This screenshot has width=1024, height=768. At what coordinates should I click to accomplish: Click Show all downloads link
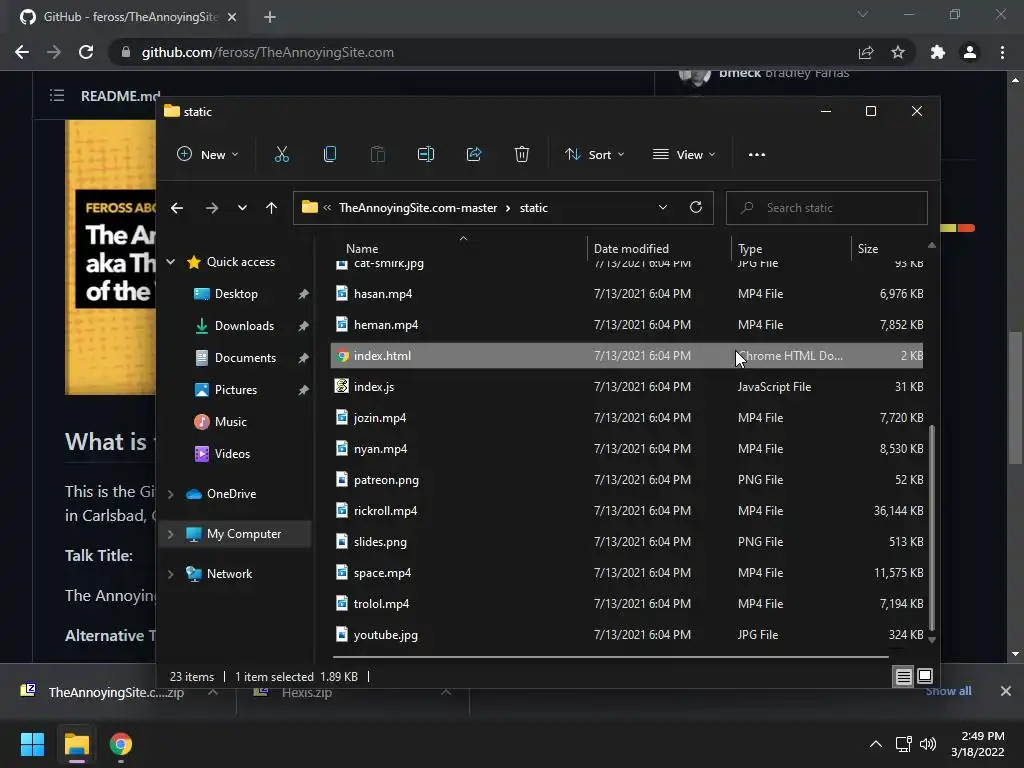[948, 691]
